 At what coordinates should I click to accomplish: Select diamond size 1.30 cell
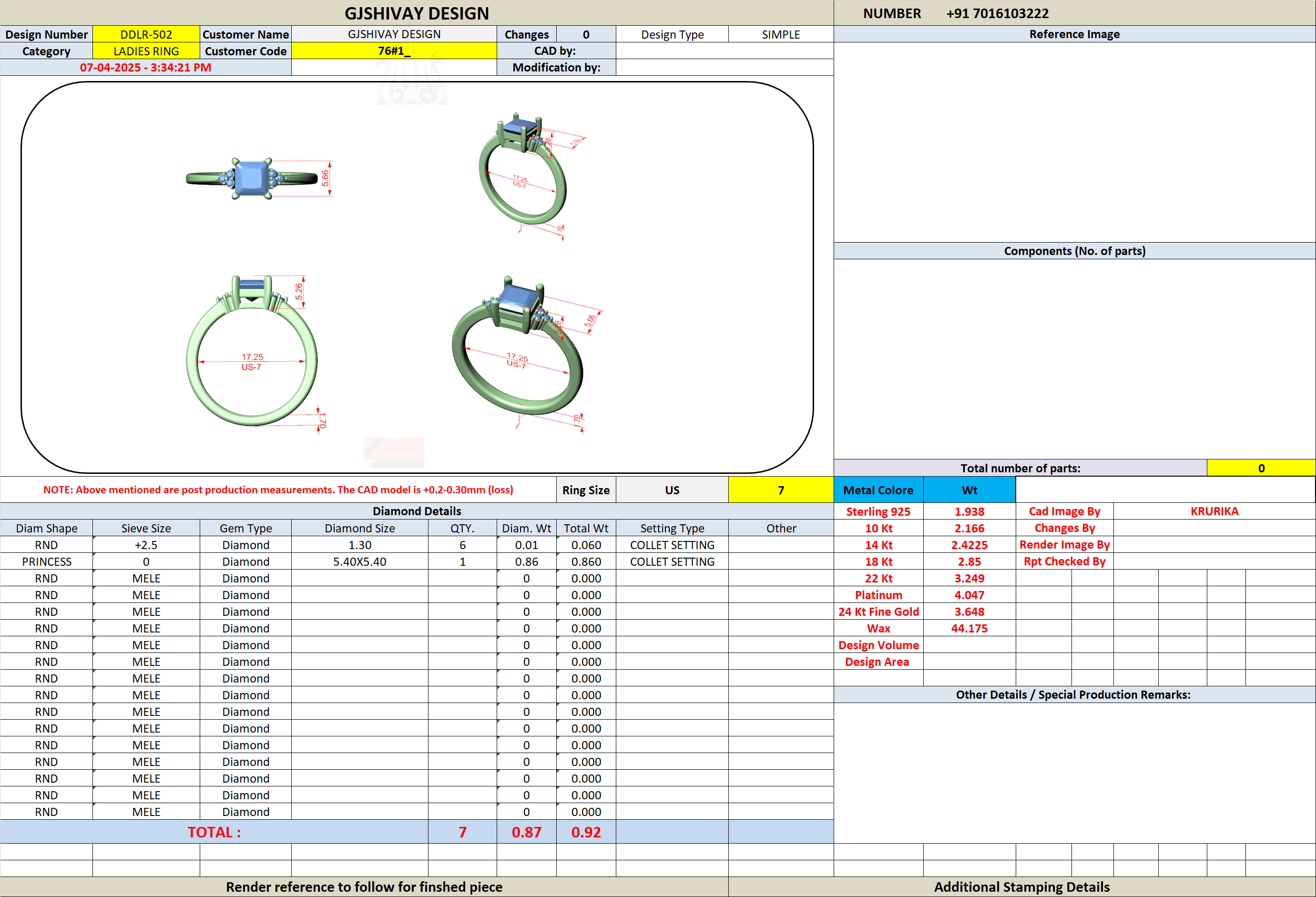pos(359,545)
